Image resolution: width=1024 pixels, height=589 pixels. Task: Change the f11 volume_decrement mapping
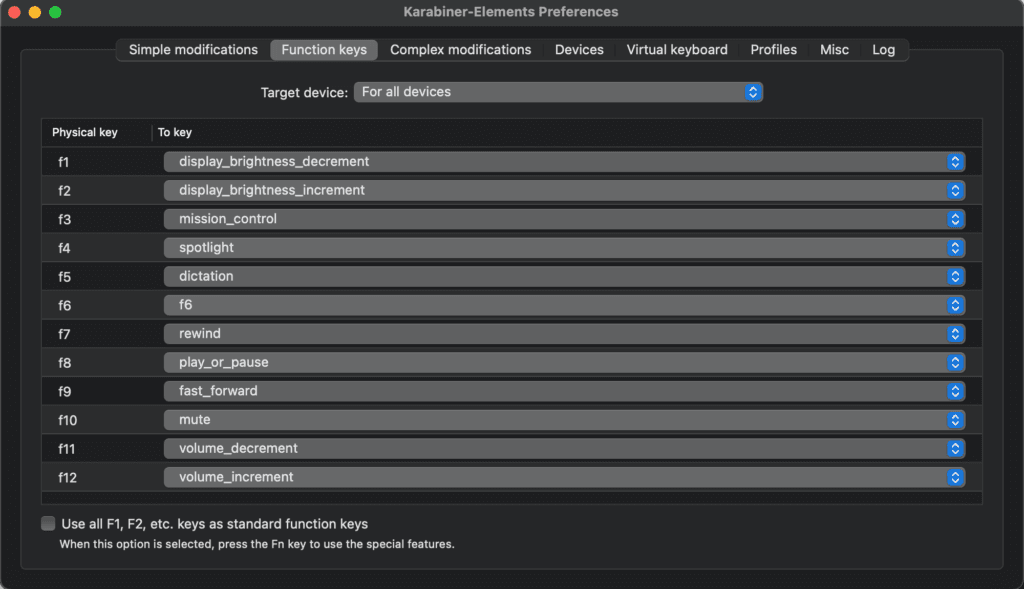564,449
